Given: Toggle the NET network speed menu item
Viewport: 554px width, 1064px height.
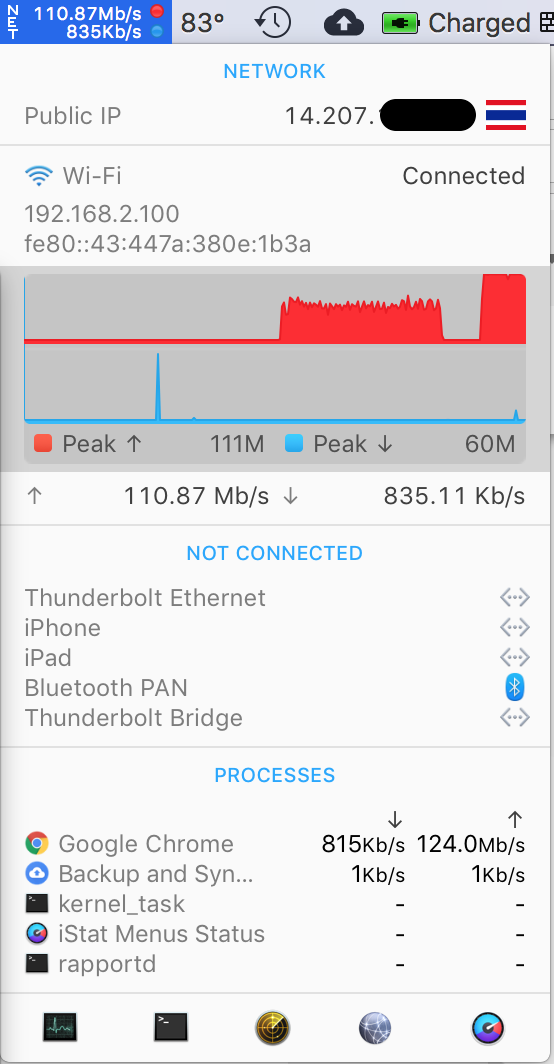Looking at the screenshot, I should (x=86, y=22).
